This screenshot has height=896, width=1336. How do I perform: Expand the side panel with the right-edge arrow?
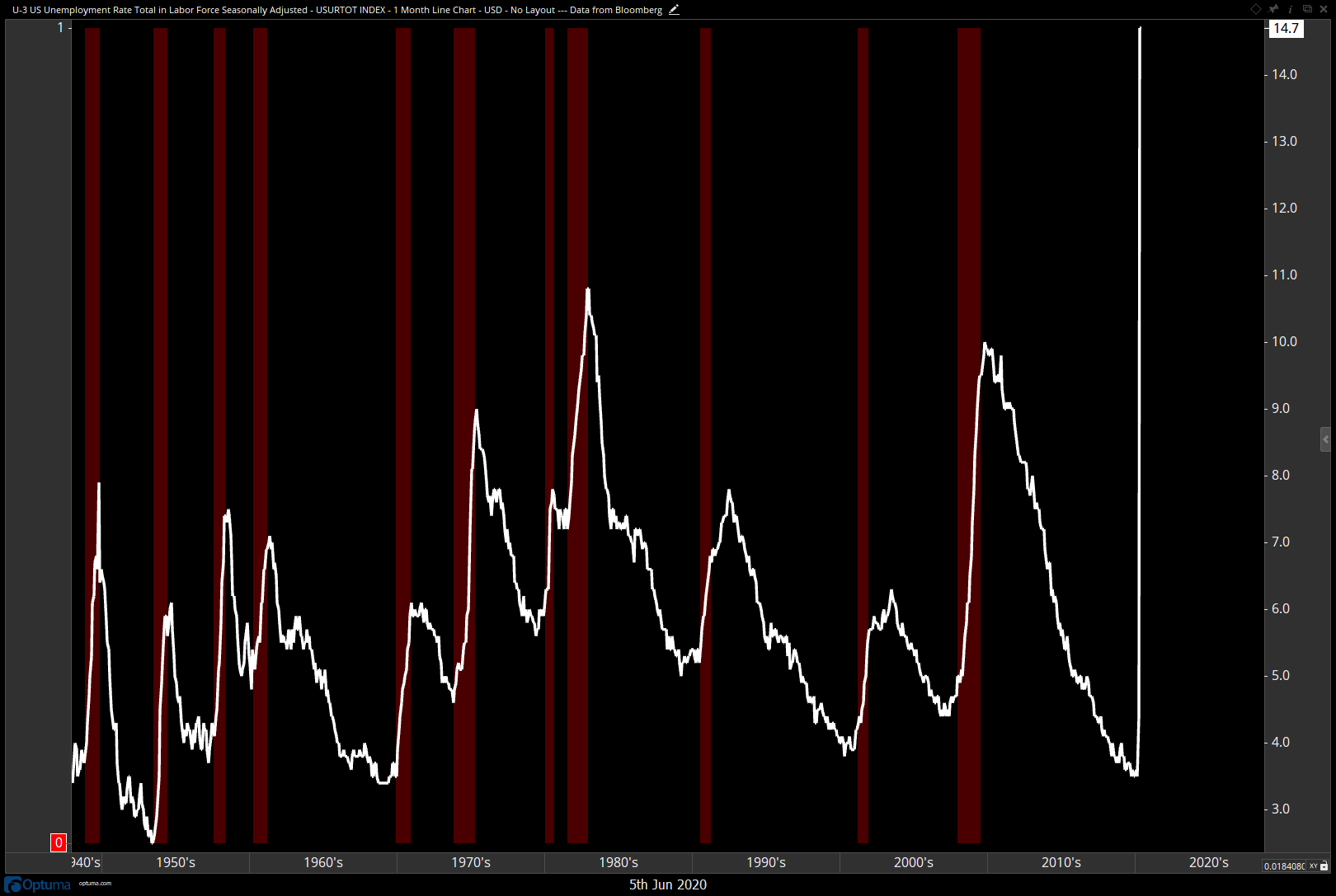click(x=1325, y=439)
